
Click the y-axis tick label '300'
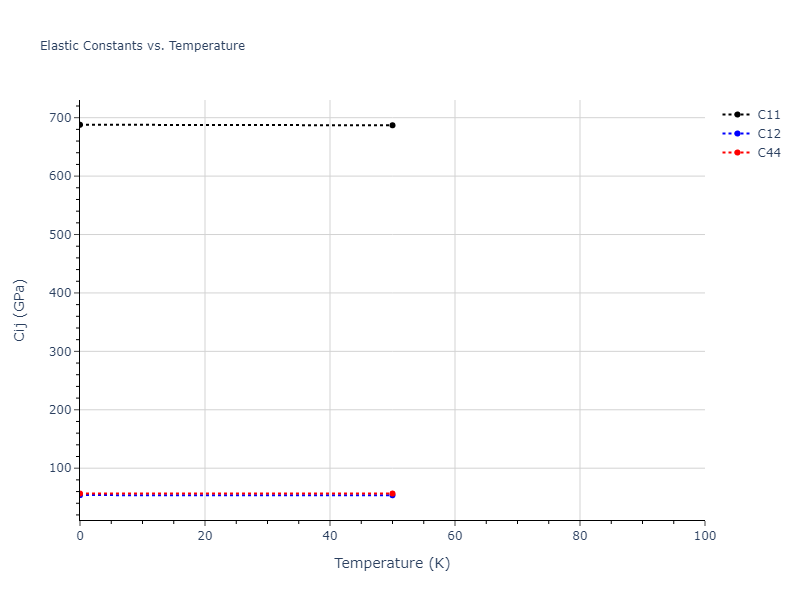59,351
